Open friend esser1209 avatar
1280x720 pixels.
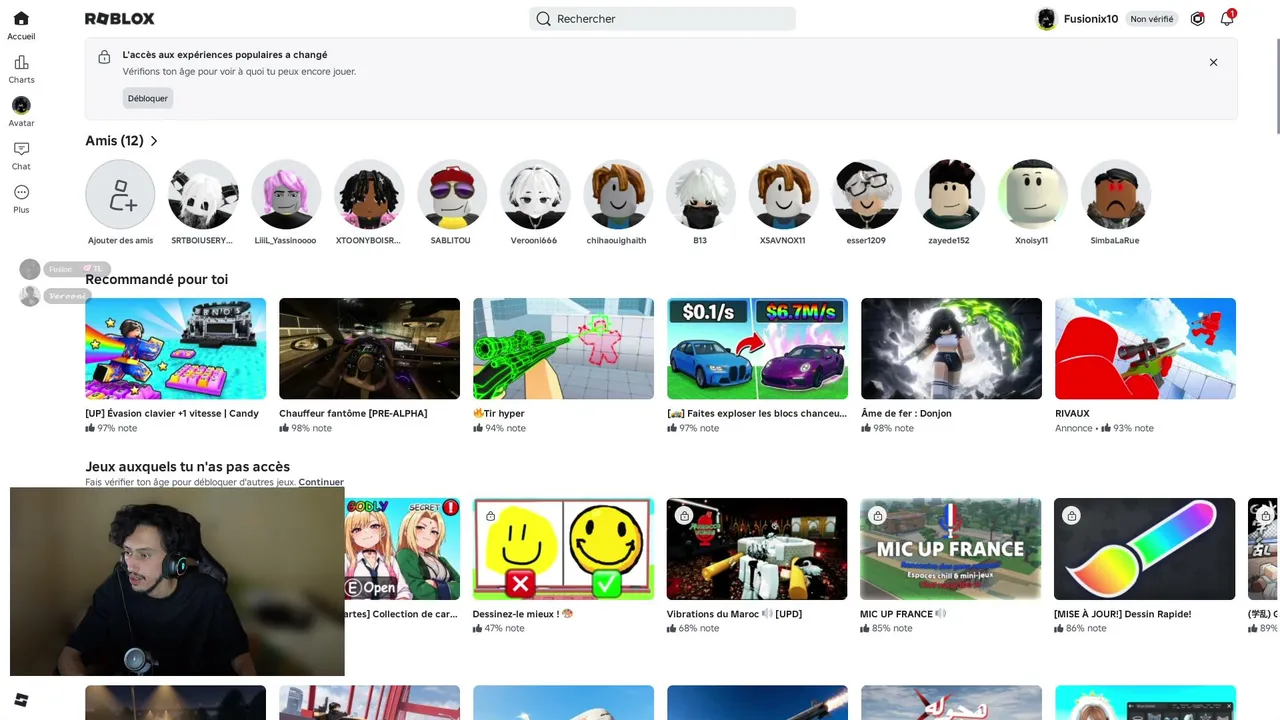pyautogui.click(x=867, y=195)
